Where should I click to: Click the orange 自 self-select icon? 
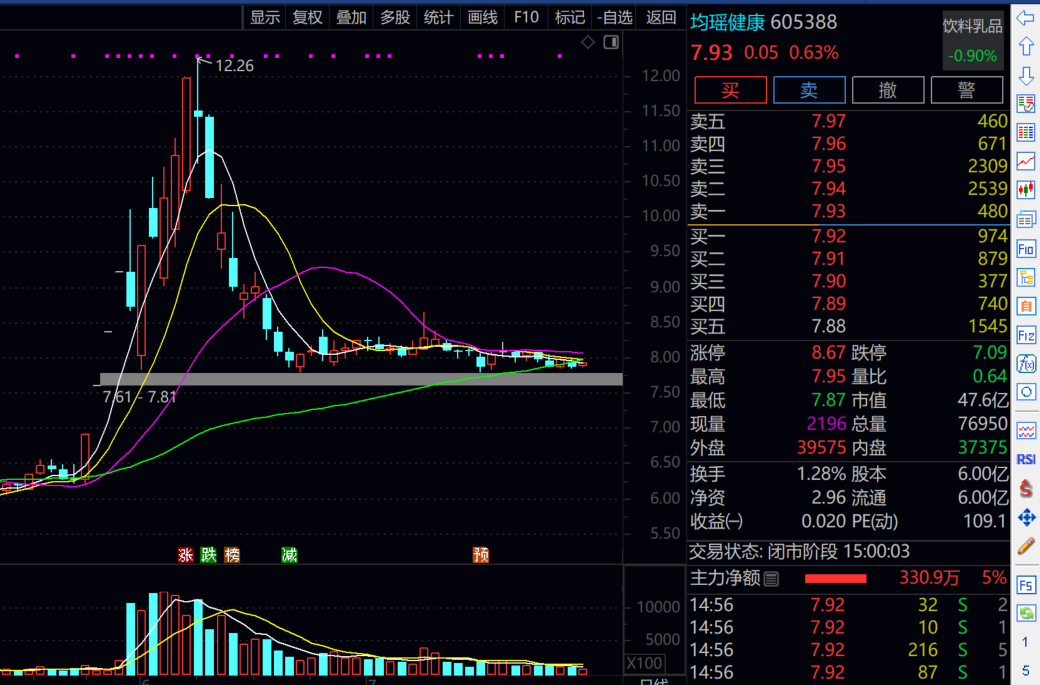(x=1025, y=306)
